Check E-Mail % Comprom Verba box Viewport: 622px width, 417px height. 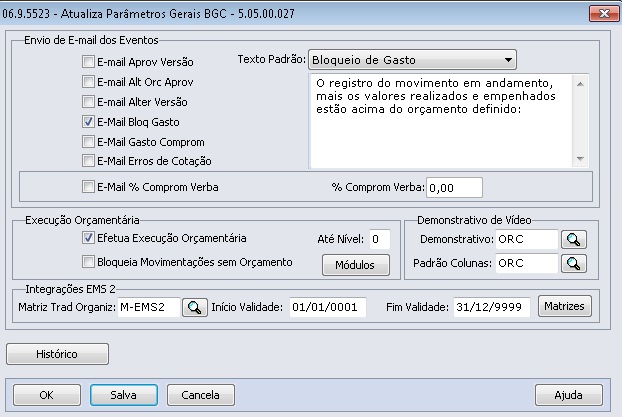[x=88, y=186]
